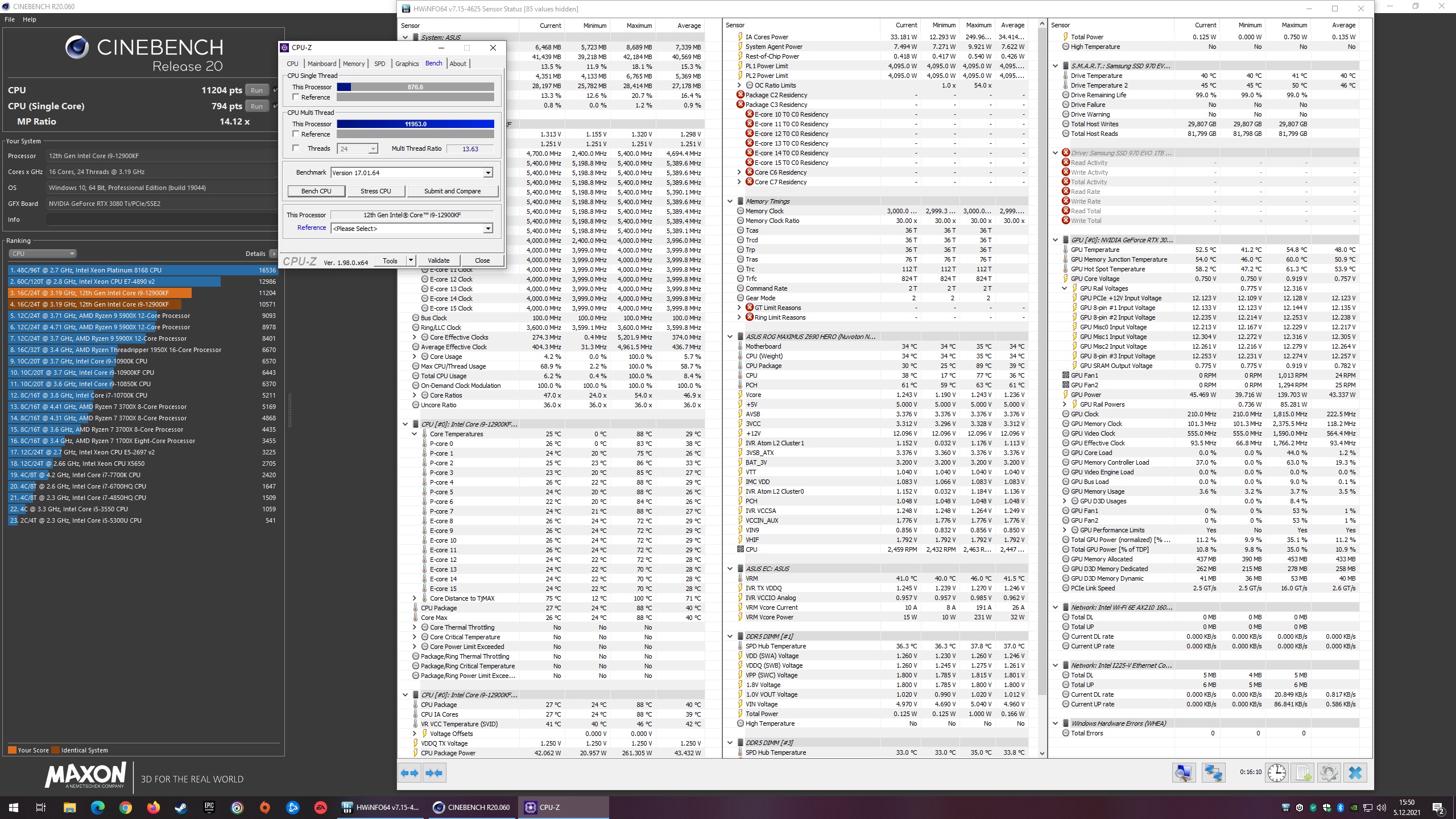Launch EA app from taskbar
This screenshot has height=819, width=1456.
pyautogui.click(x=321, y=807)
